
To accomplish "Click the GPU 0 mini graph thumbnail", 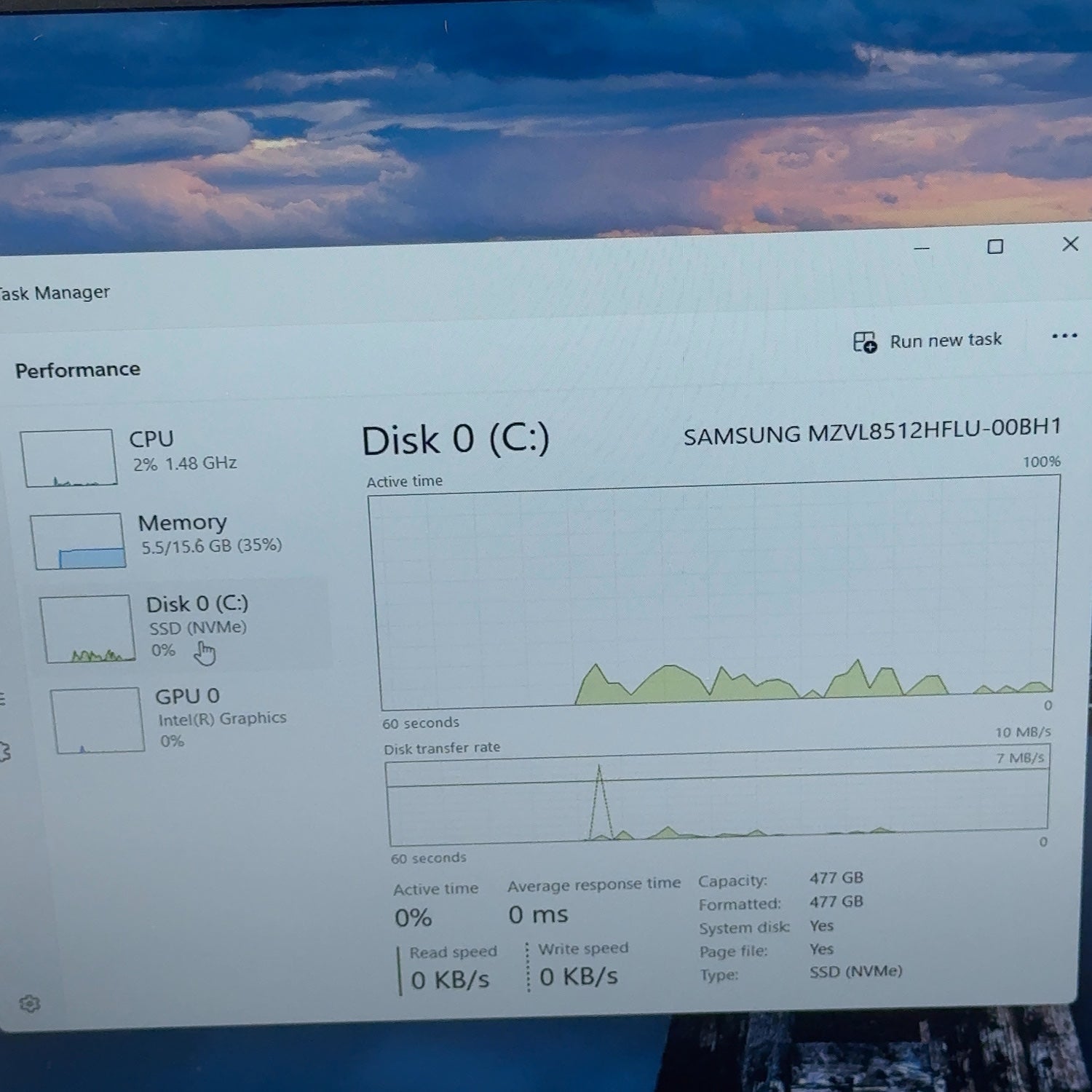I will coord(98,720).
